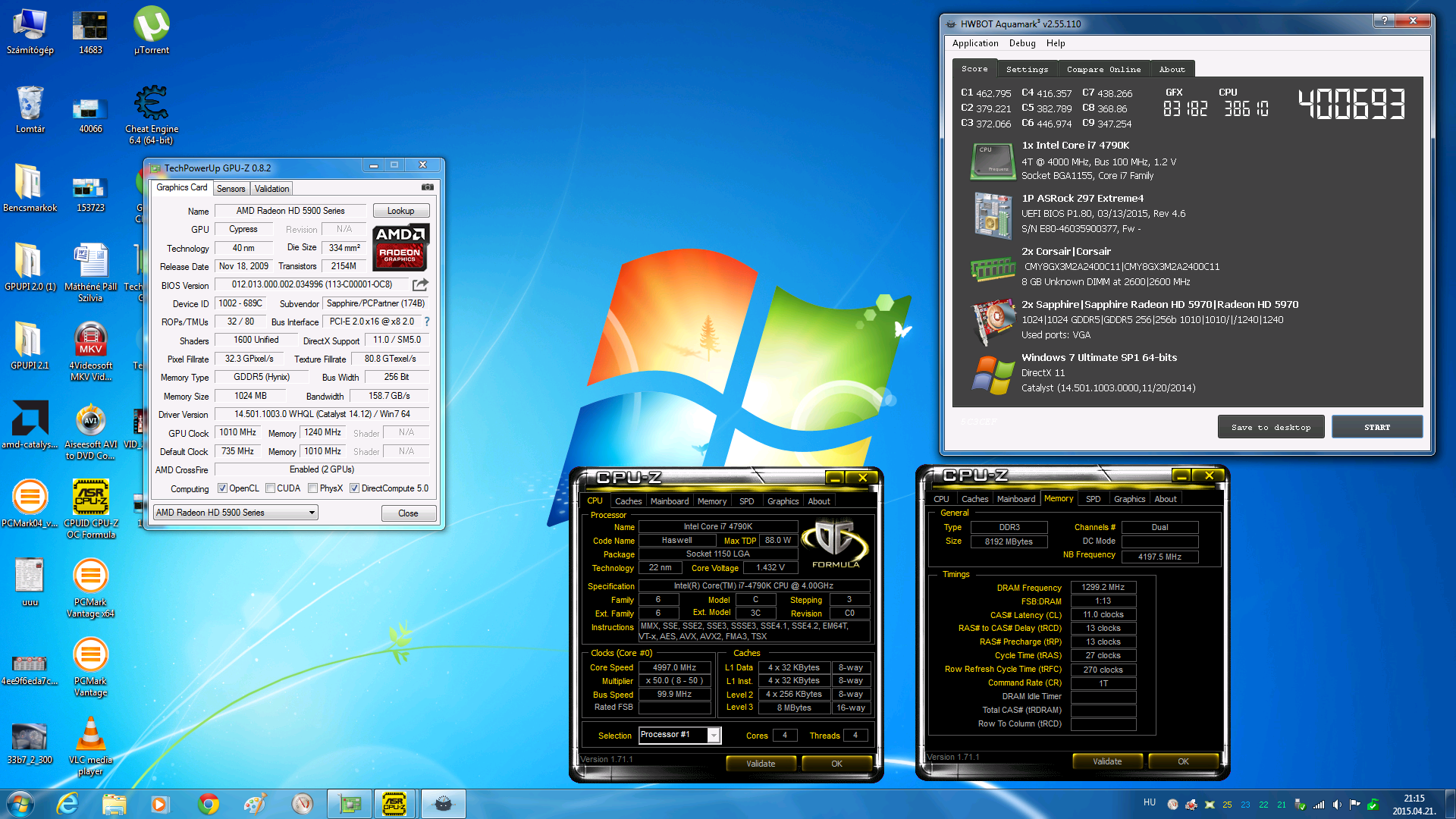1456x819 pixels.
Task: Open the GPU selection dropdown in GPU-Z
Action: 235,513
